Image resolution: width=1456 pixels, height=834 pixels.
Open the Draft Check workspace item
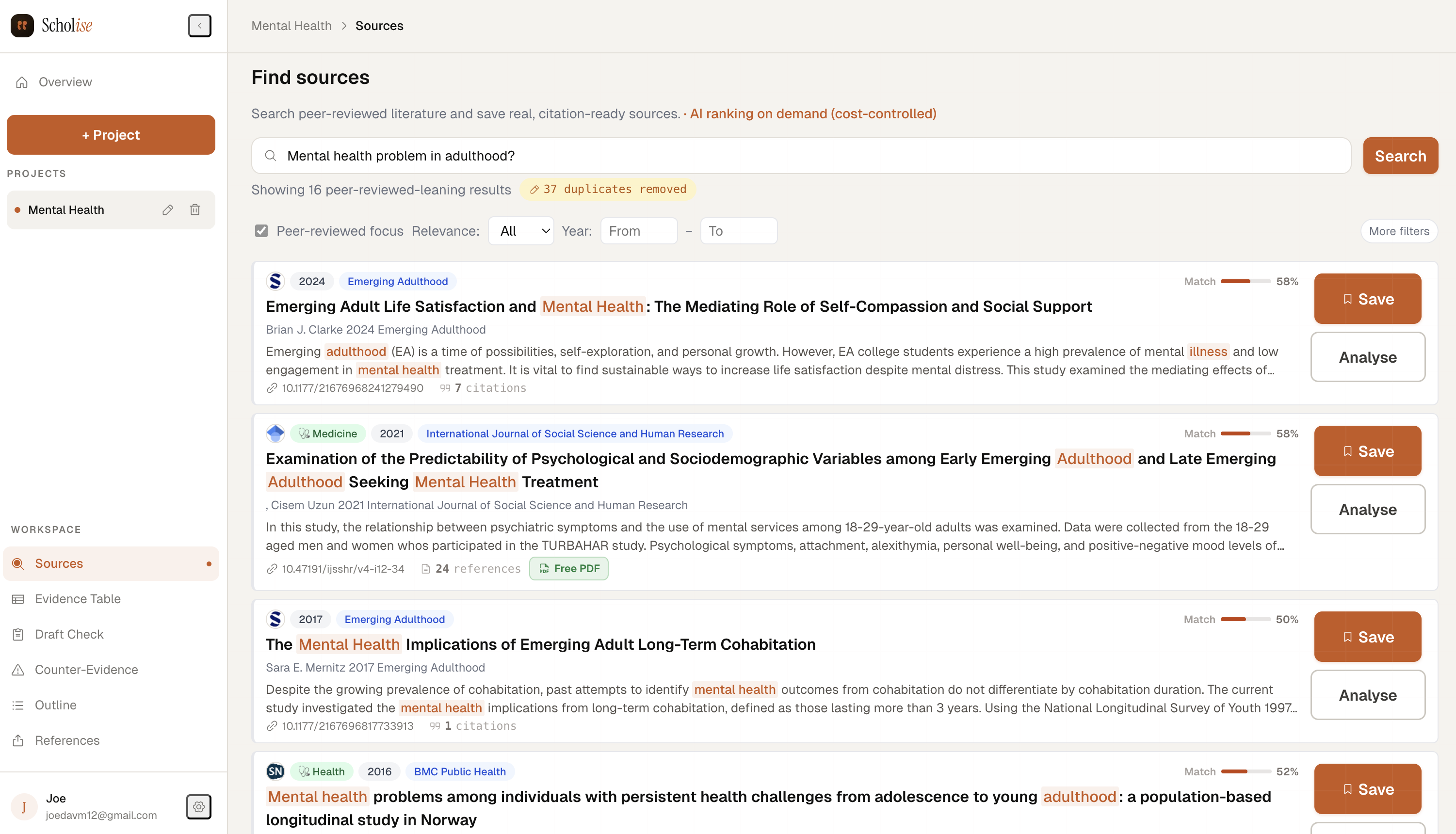coord(69,634)
